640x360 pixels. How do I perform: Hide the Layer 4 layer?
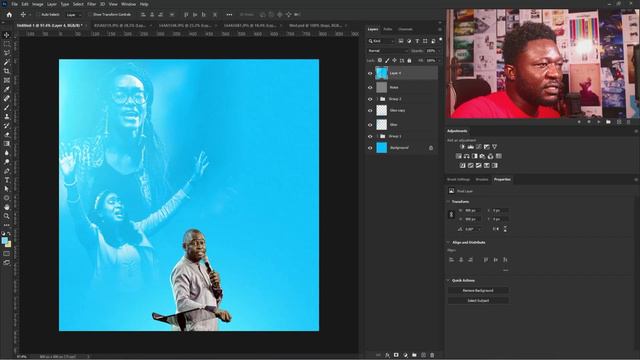370,73
